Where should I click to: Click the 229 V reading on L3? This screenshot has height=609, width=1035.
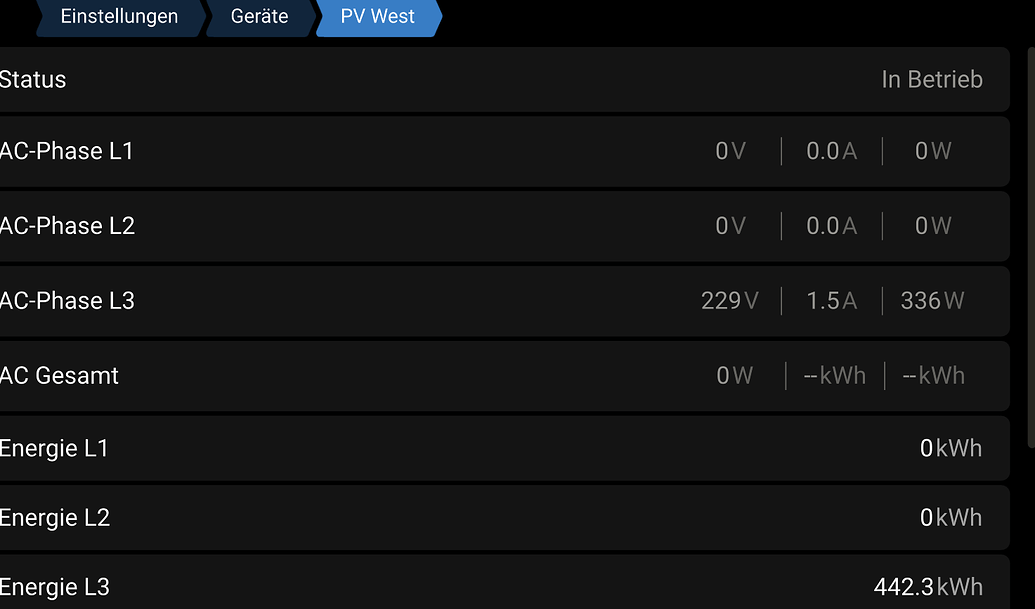tap(729, 301)
